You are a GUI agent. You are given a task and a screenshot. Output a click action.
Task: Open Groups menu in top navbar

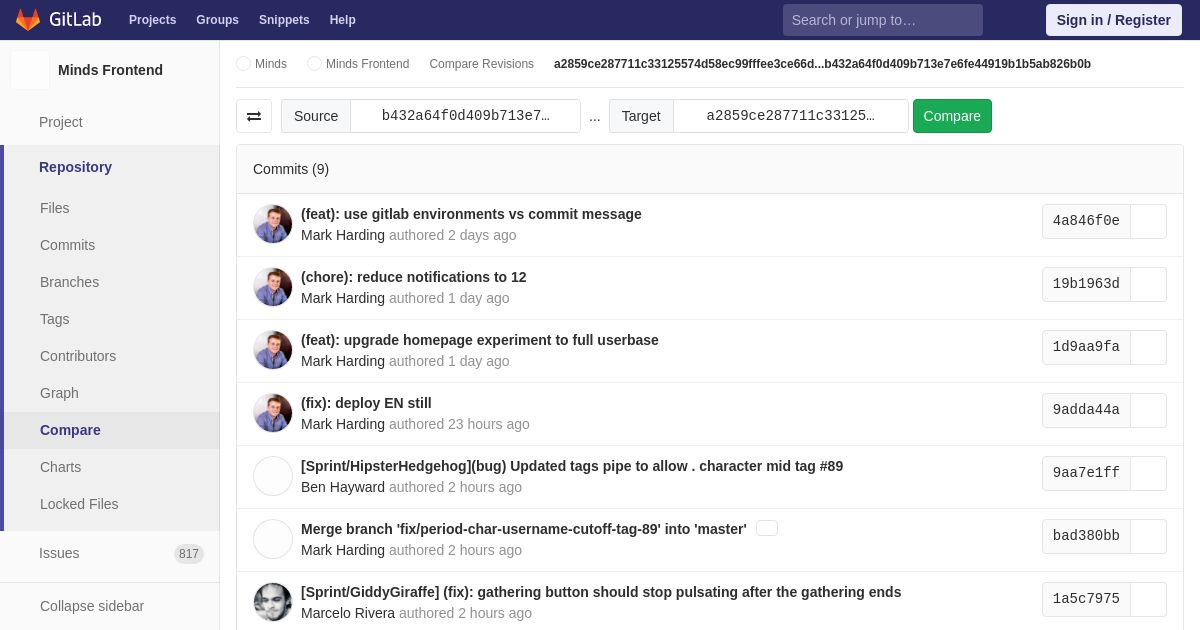[217, 20]
